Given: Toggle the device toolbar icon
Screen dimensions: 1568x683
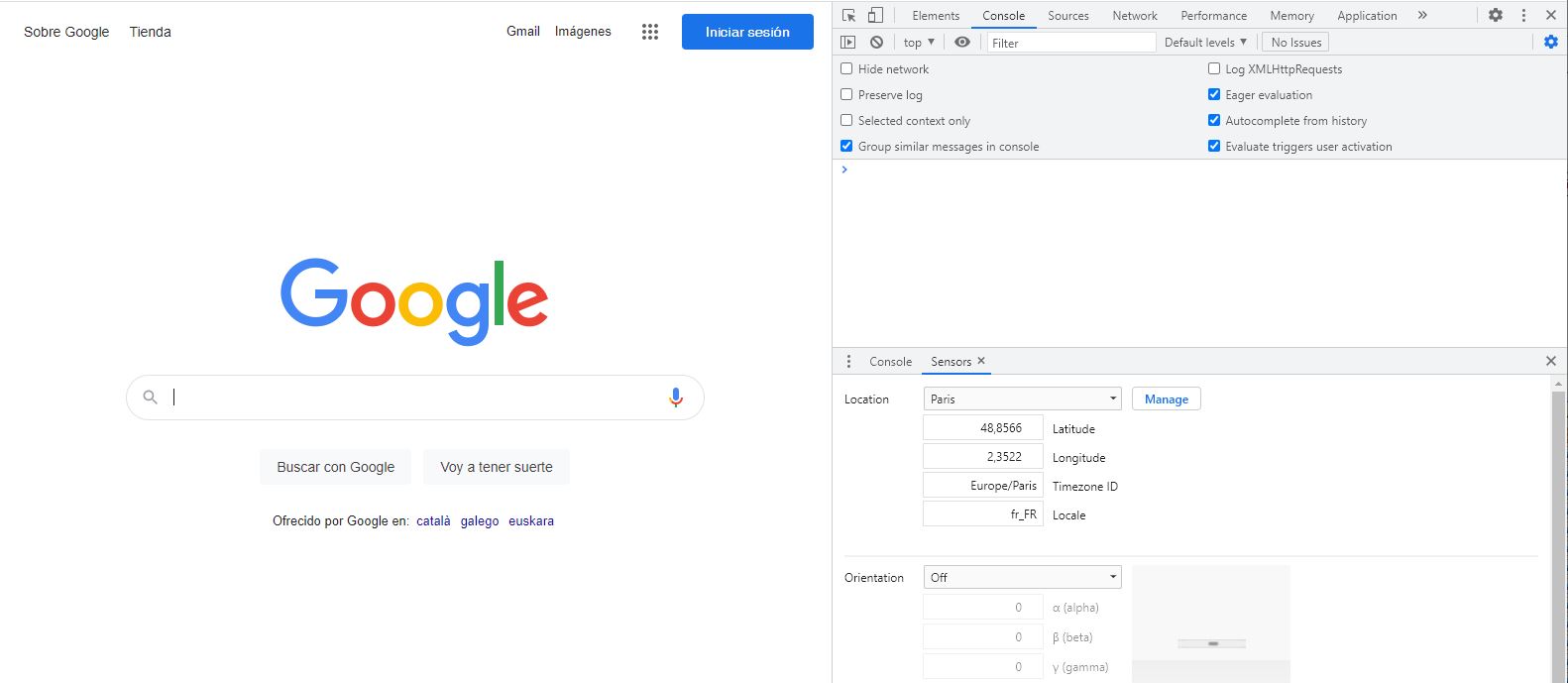Looking at the screenshot, I should (x=875, y=15).
